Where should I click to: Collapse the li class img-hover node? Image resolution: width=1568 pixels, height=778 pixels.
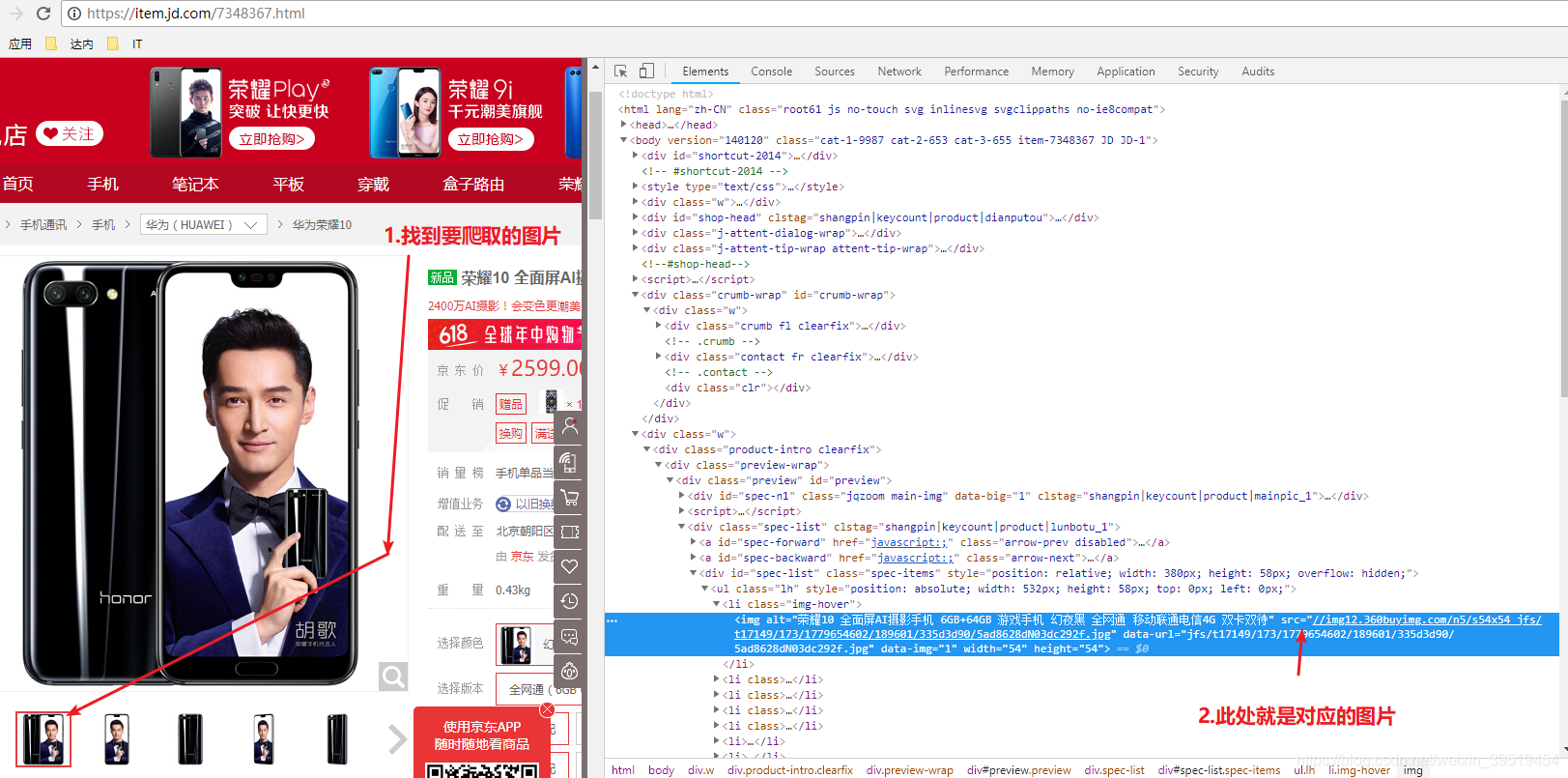coord(716,604)
